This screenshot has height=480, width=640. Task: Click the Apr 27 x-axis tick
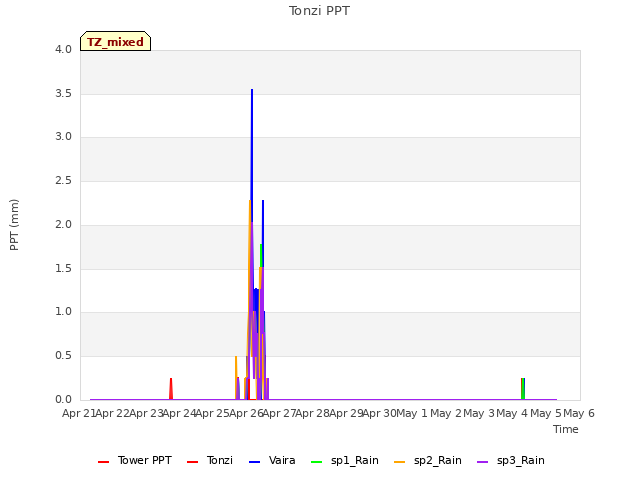coord(279,413)
